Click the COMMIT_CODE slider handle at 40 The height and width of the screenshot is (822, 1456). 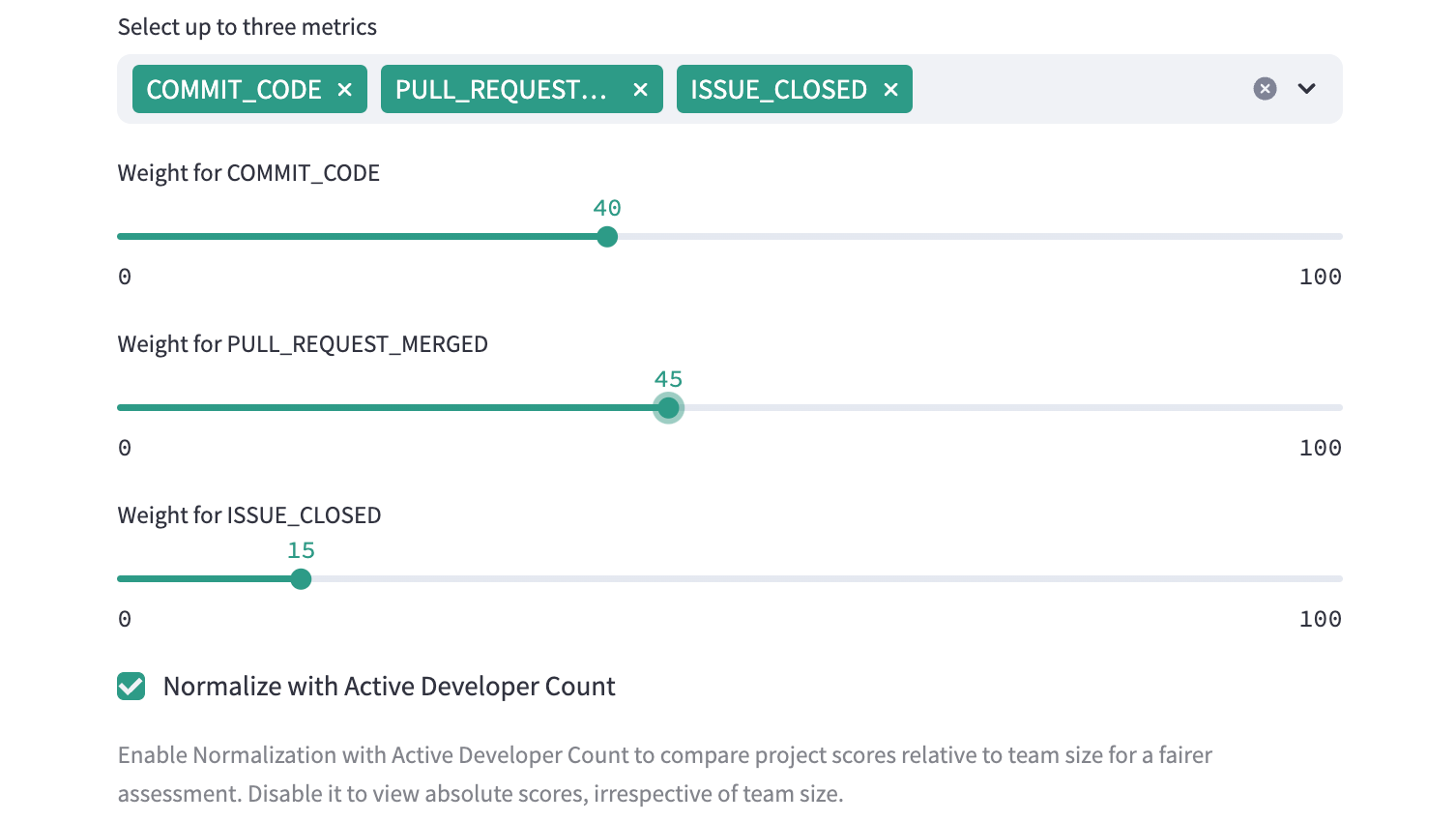pos(607,237)
